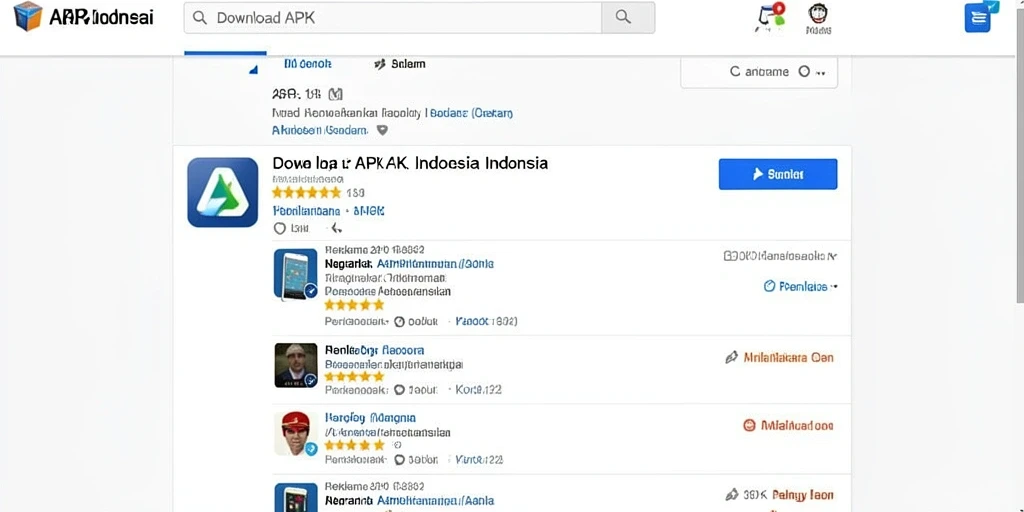
Task: Click the pen icon before "39K Pelngy laon"
Action: coord(732,495)
